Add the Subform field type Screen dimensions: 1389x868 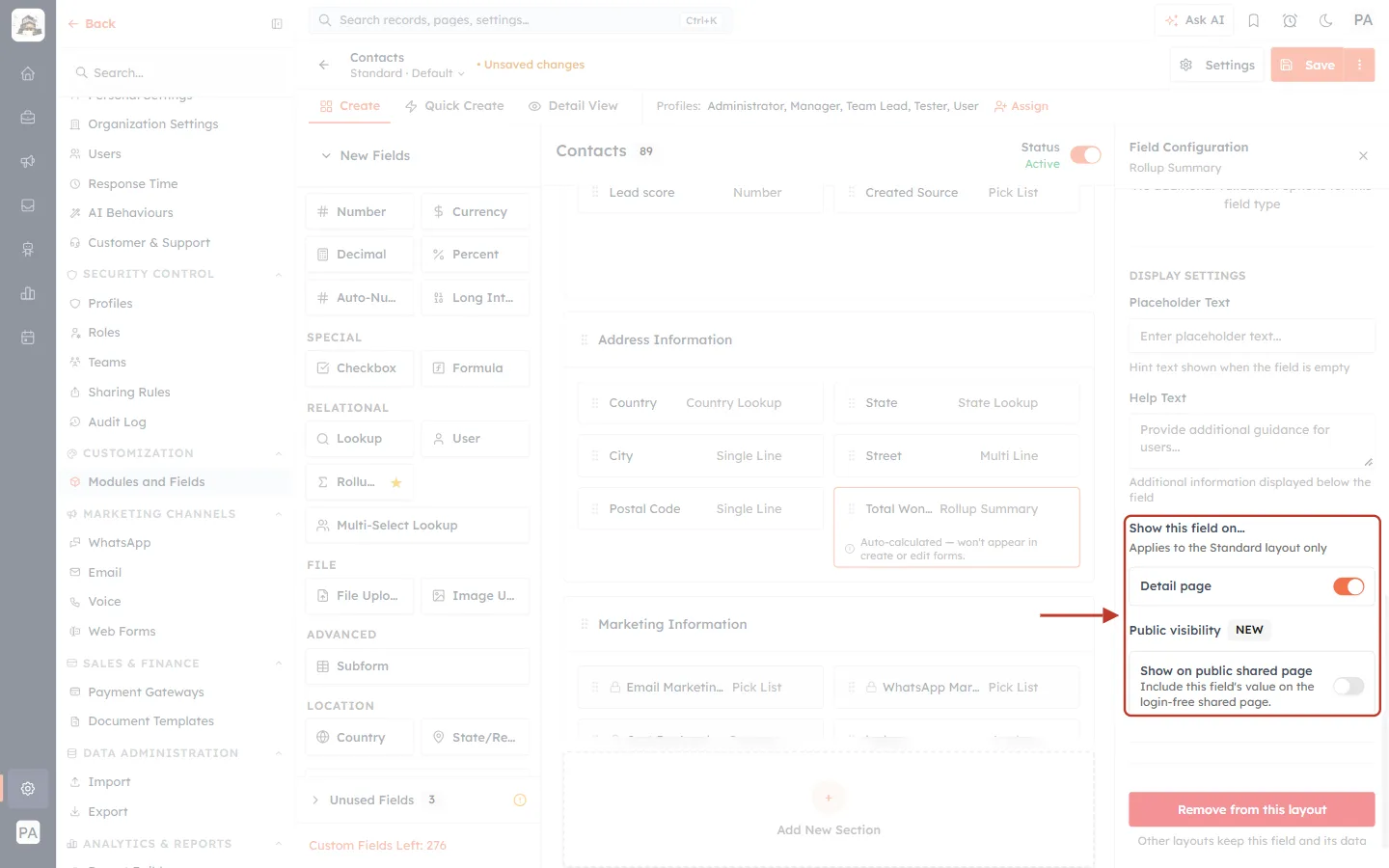(418, 666)
